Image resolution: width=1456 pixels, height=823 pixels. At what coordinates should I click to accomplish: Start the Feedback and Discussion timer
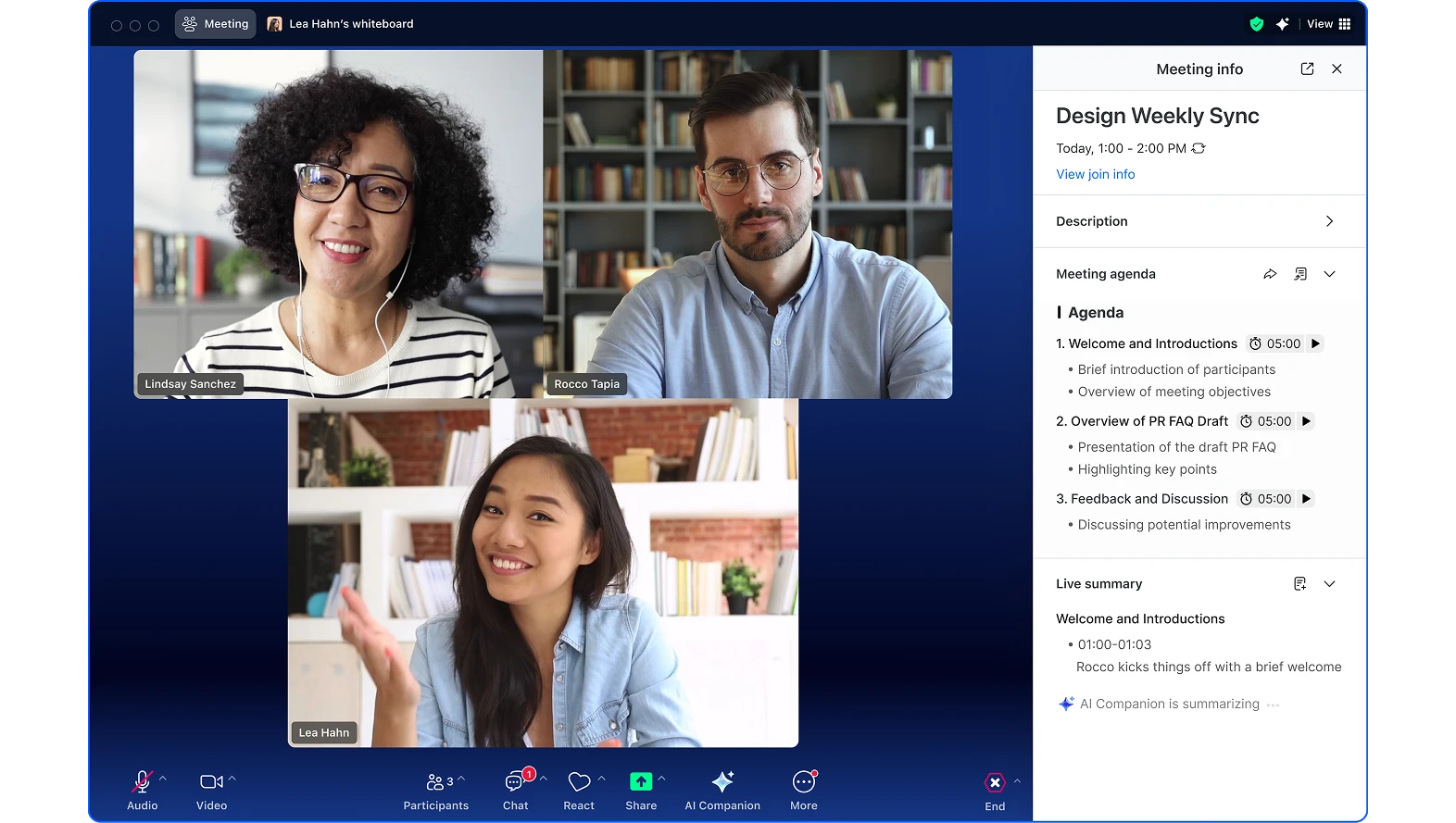click(1306, 499)
